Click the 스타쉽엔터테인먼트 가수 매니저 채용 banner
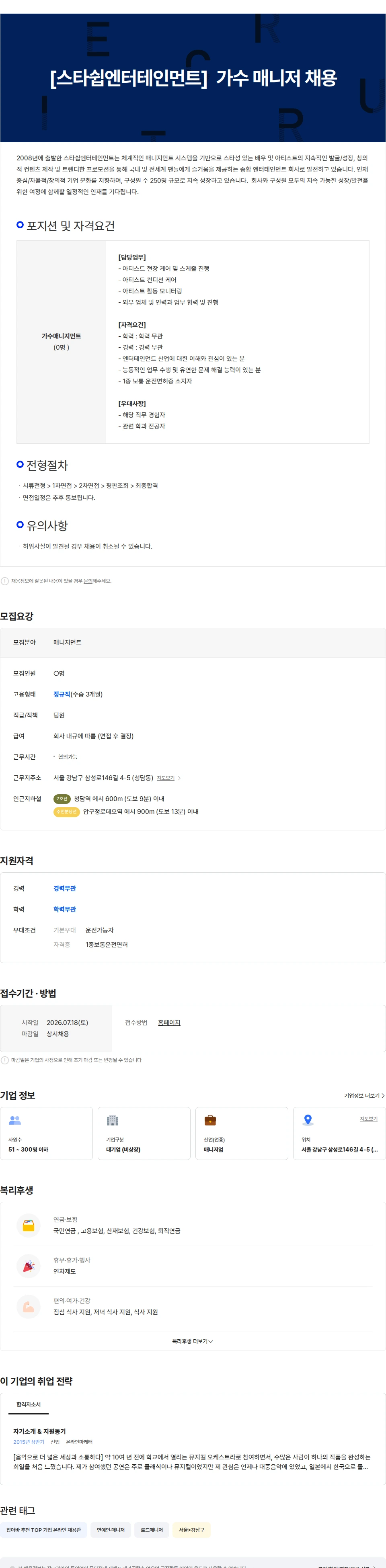Screen dimensions: 386x1568 click(193, 78)
